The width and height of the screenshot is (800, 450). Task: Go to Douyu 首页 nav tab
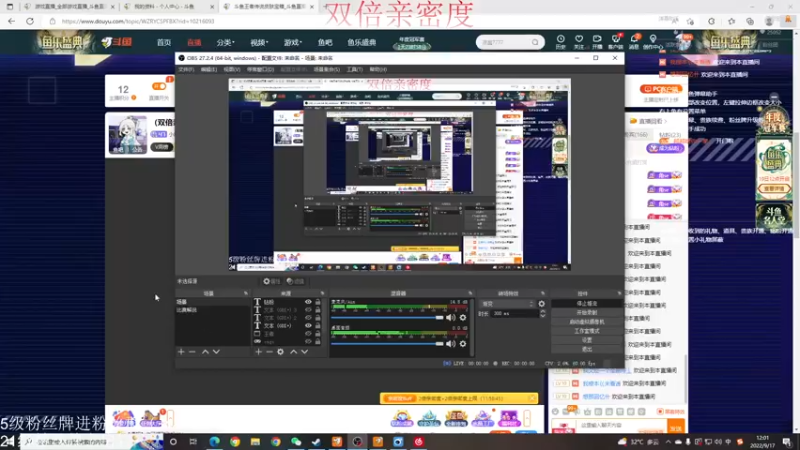tap(164, 42)
